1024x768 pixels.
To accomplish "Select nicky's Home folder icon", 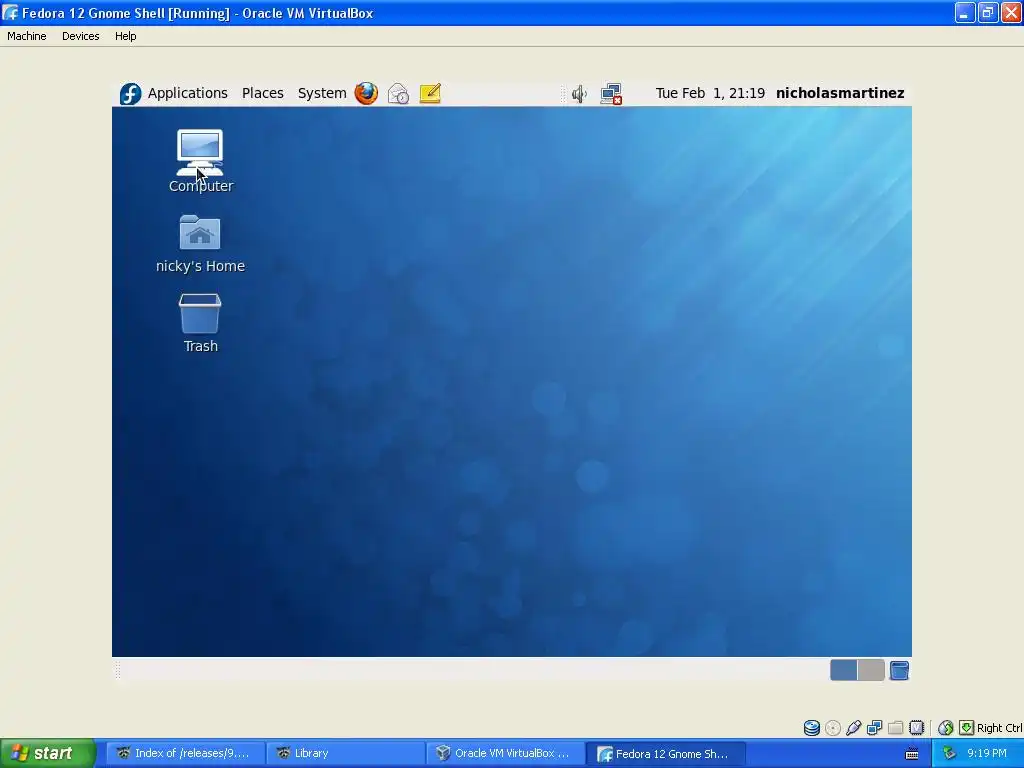I will (x=200, y=244).
